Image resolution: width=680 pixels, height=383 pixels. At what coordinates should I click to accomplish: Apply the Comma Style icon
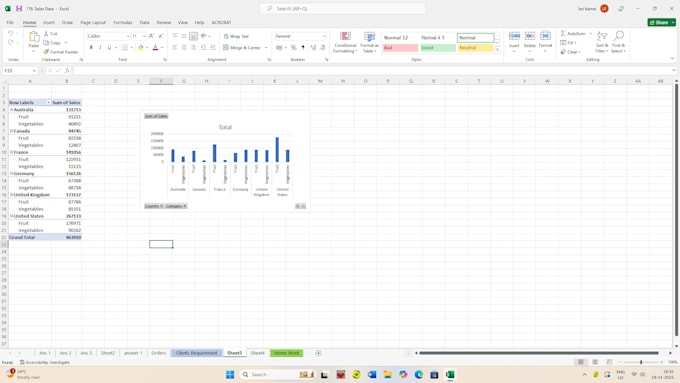click(303, 47)
